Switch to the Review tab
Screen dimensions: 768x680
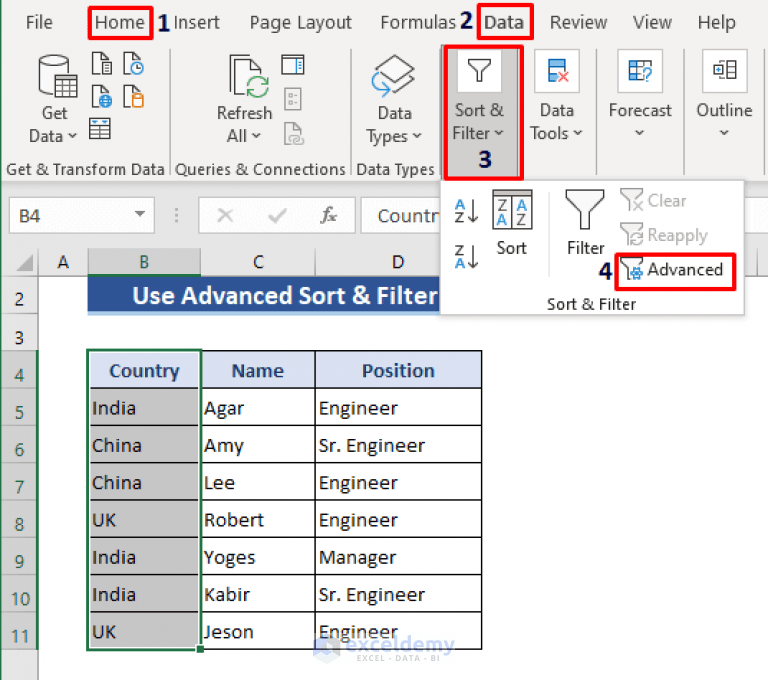click(578, 22)
